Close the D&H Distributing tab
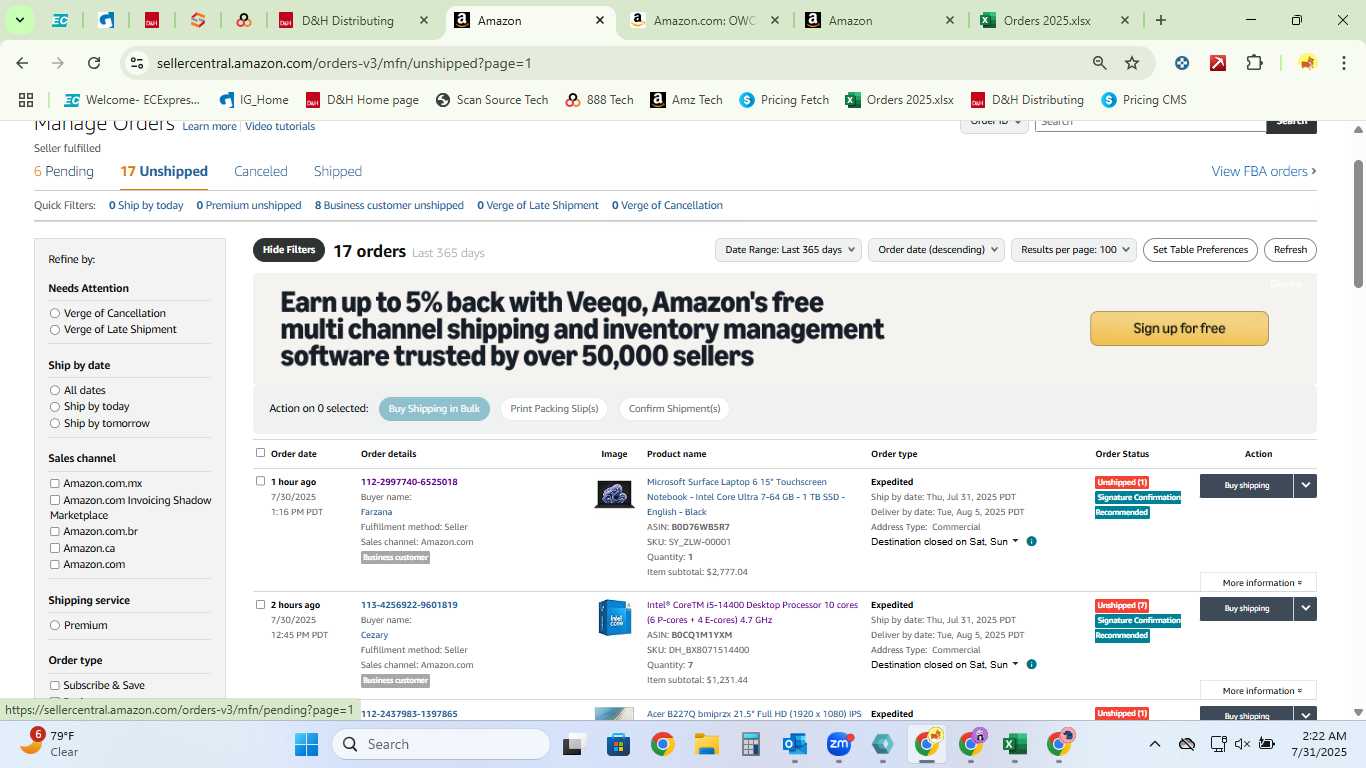Image resolution: width=1366 pixels, height=768 pixels. [x=424, y=20]
